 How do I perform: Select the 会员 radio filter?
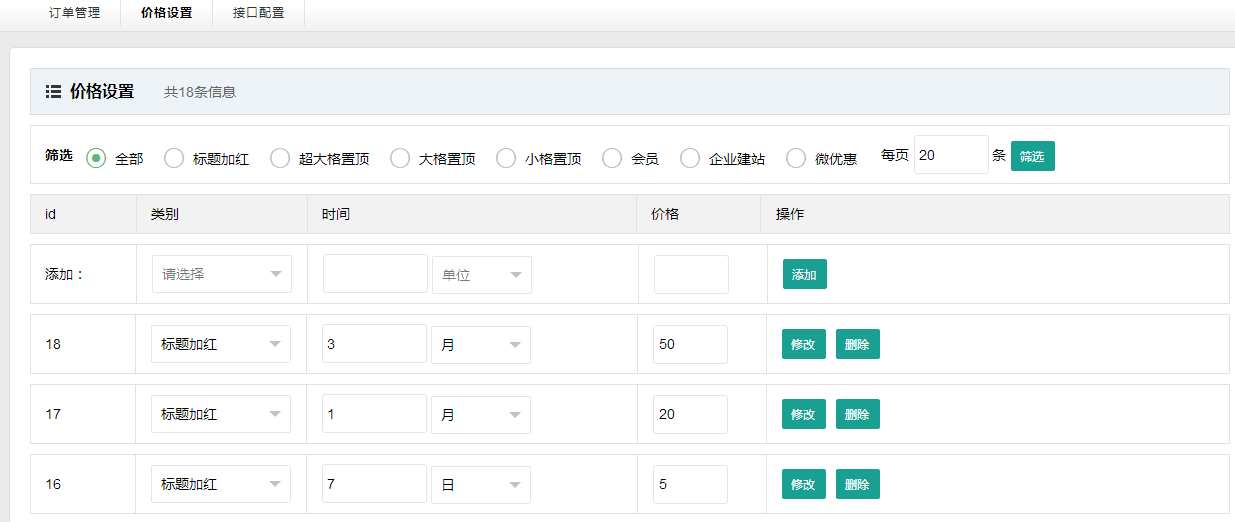612,158
